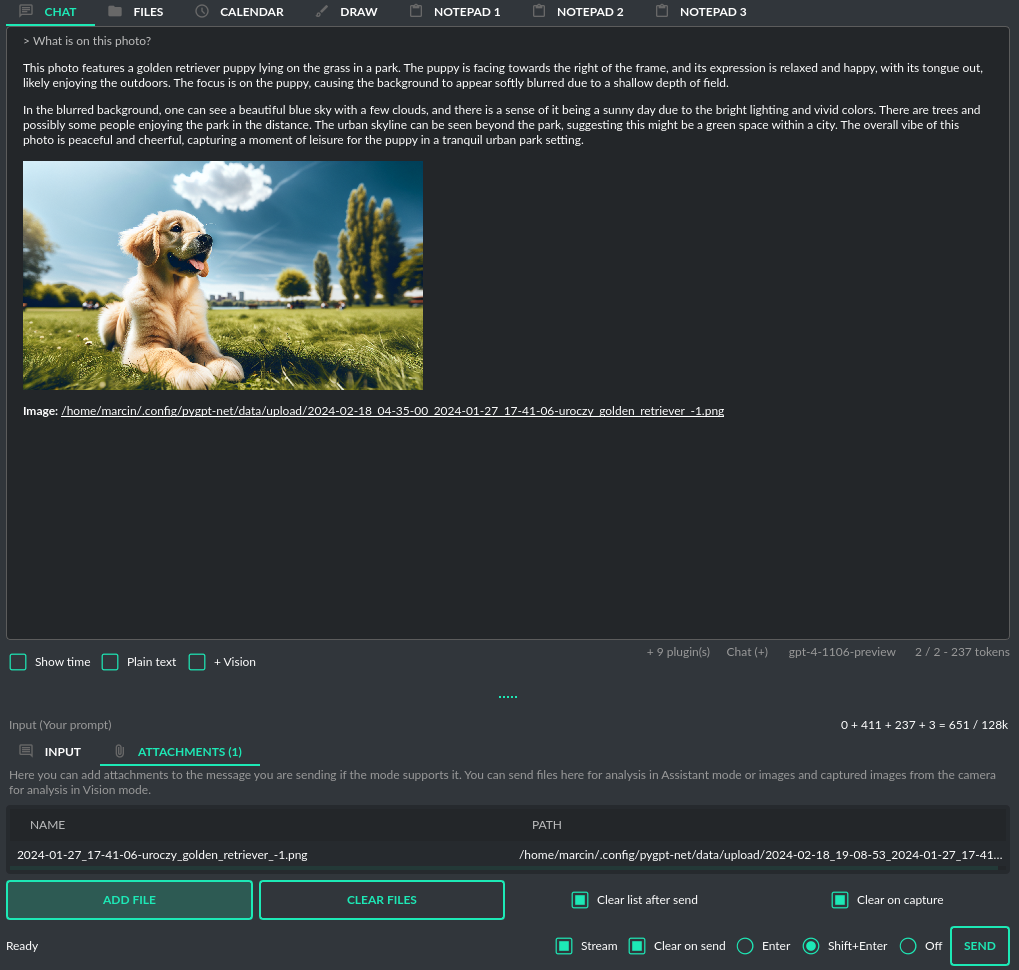The image size is (1019, 970).
Task: Click the Notepad 2 clipboard icon
Action: [x=538, y=12]
